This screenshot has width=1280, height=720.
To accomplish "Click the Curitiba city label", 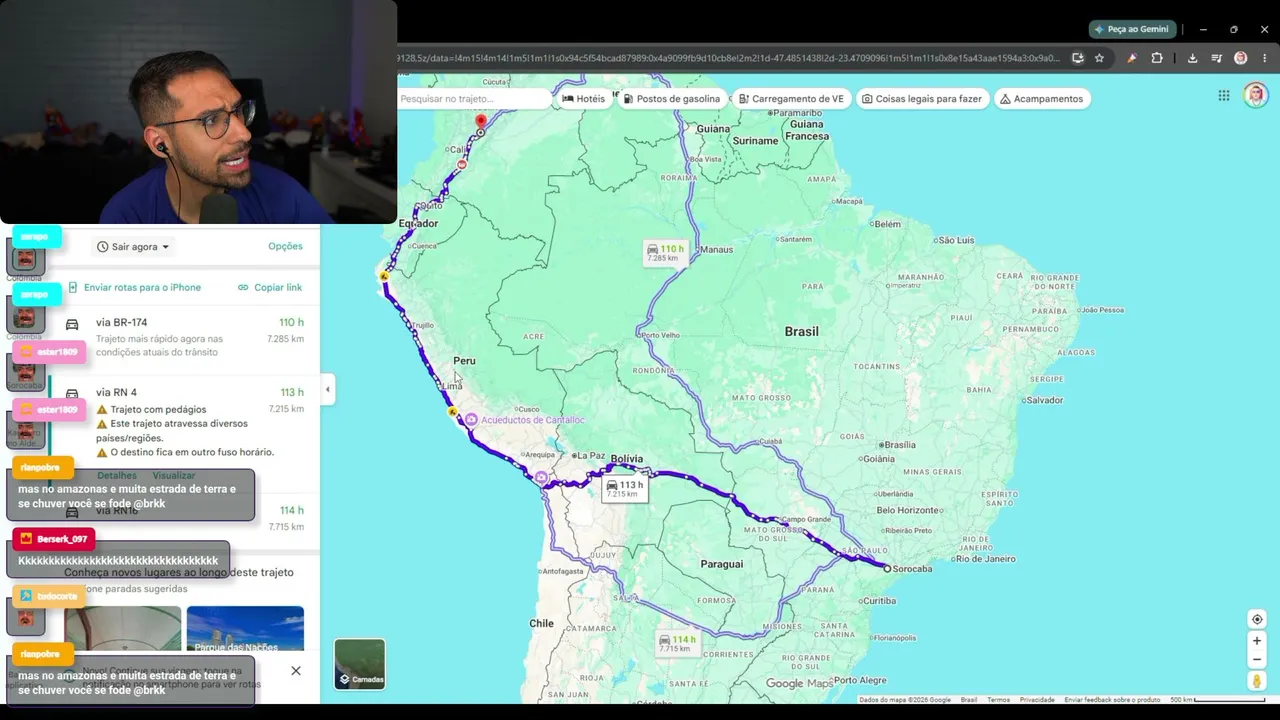I will coord(879,601).
